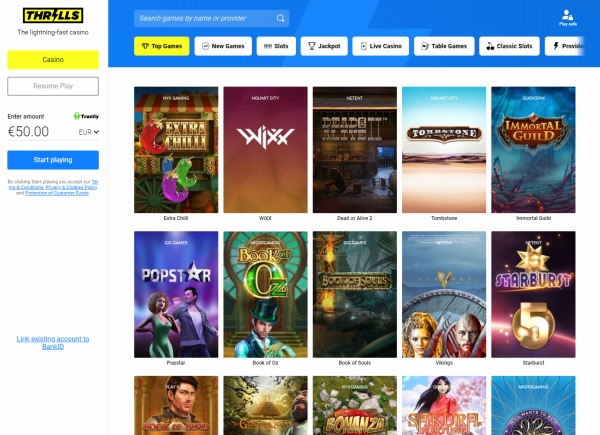Open the Table Games tab
Viewport: 600px width, 435px height.
[x=444, y=46]
